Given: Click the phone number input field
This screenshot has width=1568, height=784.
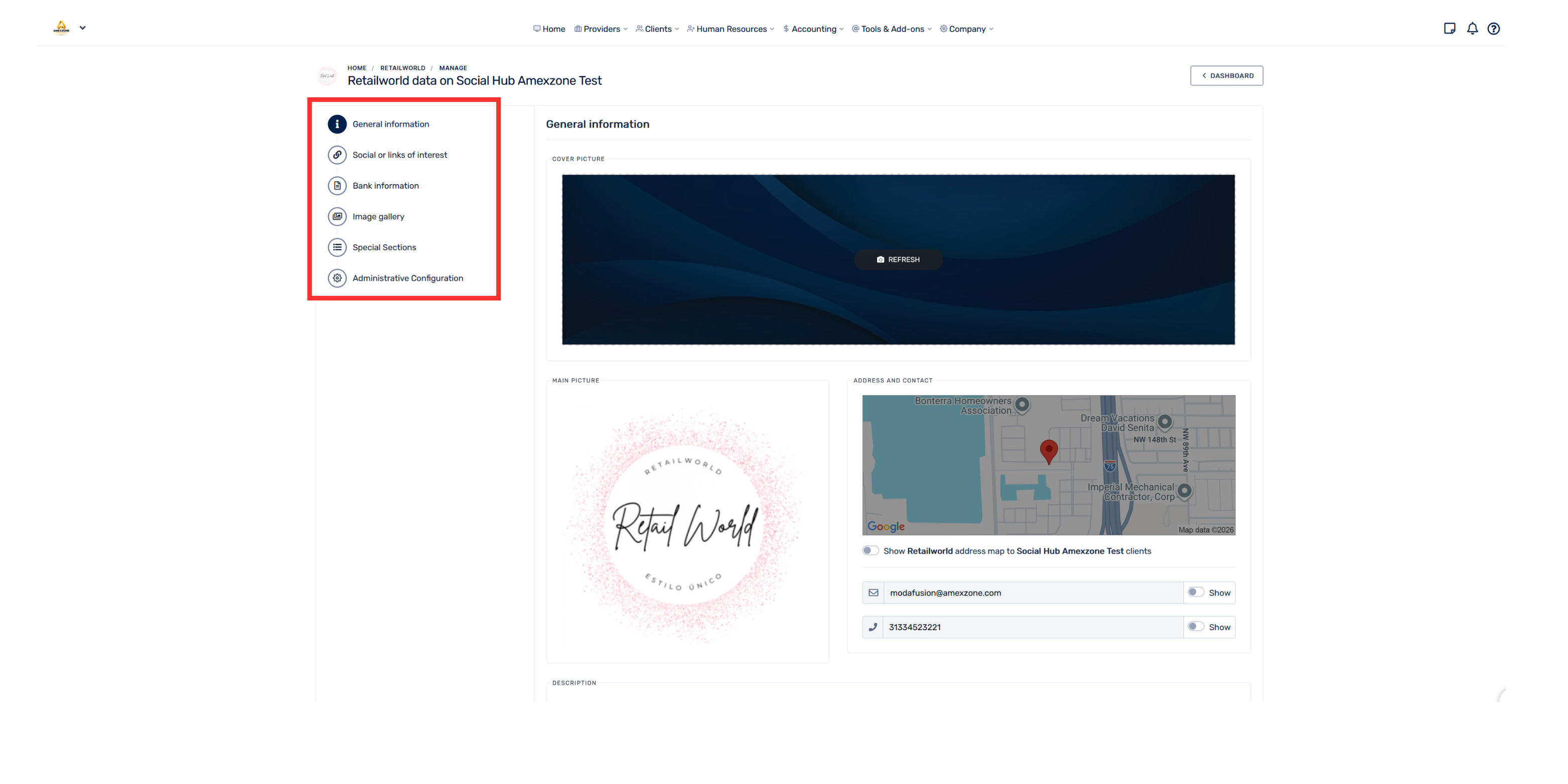Looking at the screenshot, I should 1033,626.
